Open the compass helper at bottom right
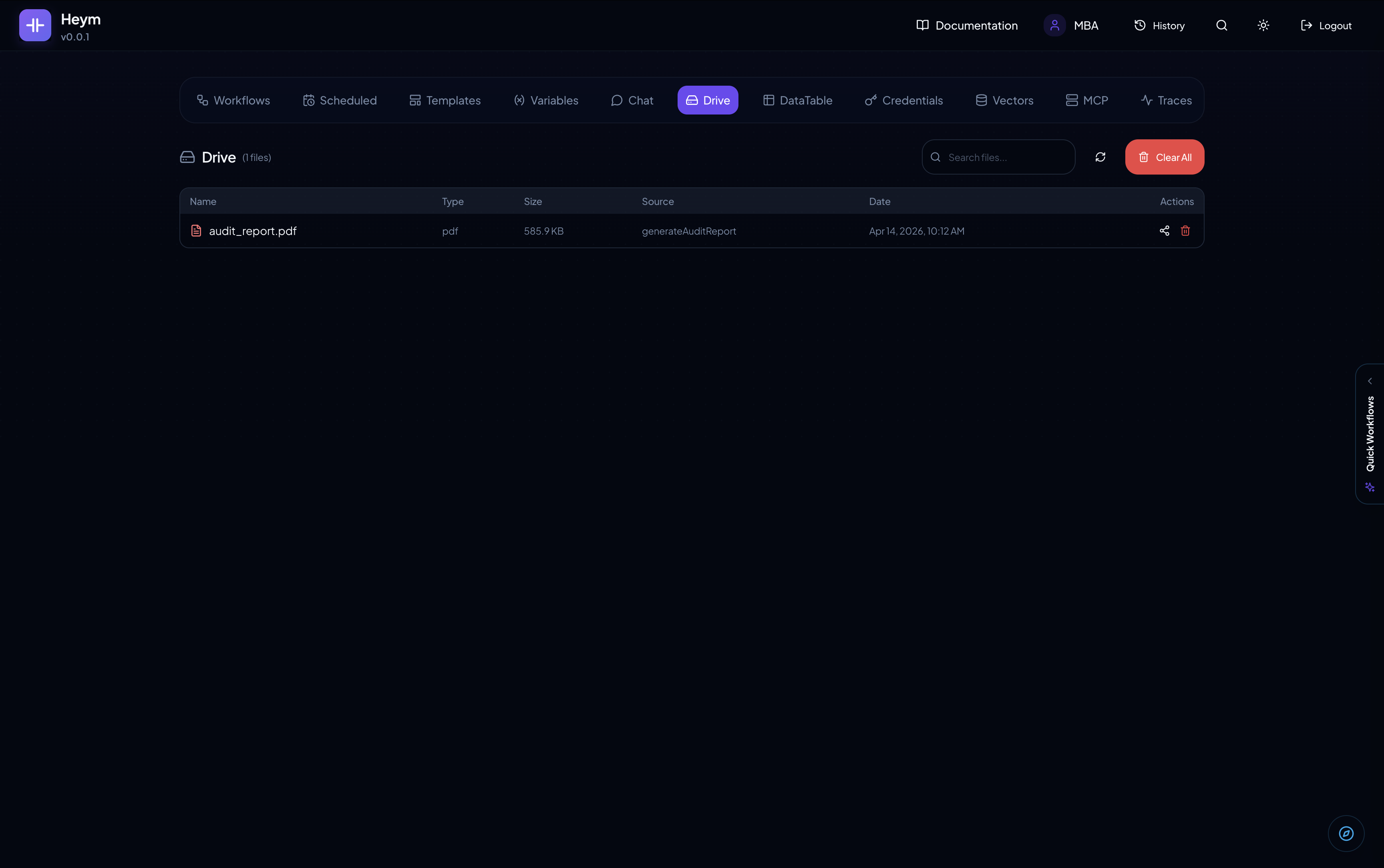The image size is (1384, 868). (x=1346, y=833)
